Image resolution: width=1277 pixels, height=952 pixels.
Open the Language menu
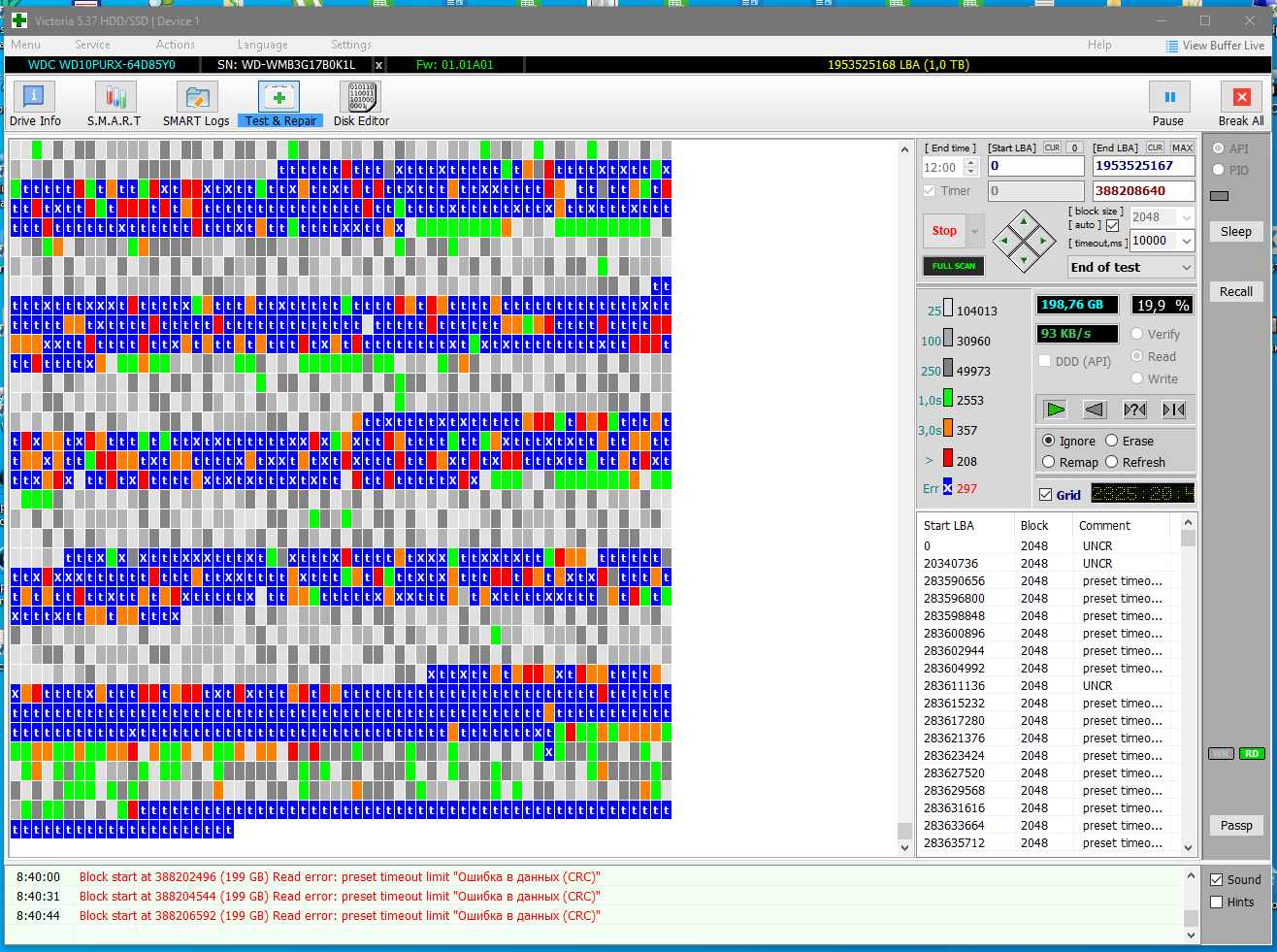tap(262, 45)
